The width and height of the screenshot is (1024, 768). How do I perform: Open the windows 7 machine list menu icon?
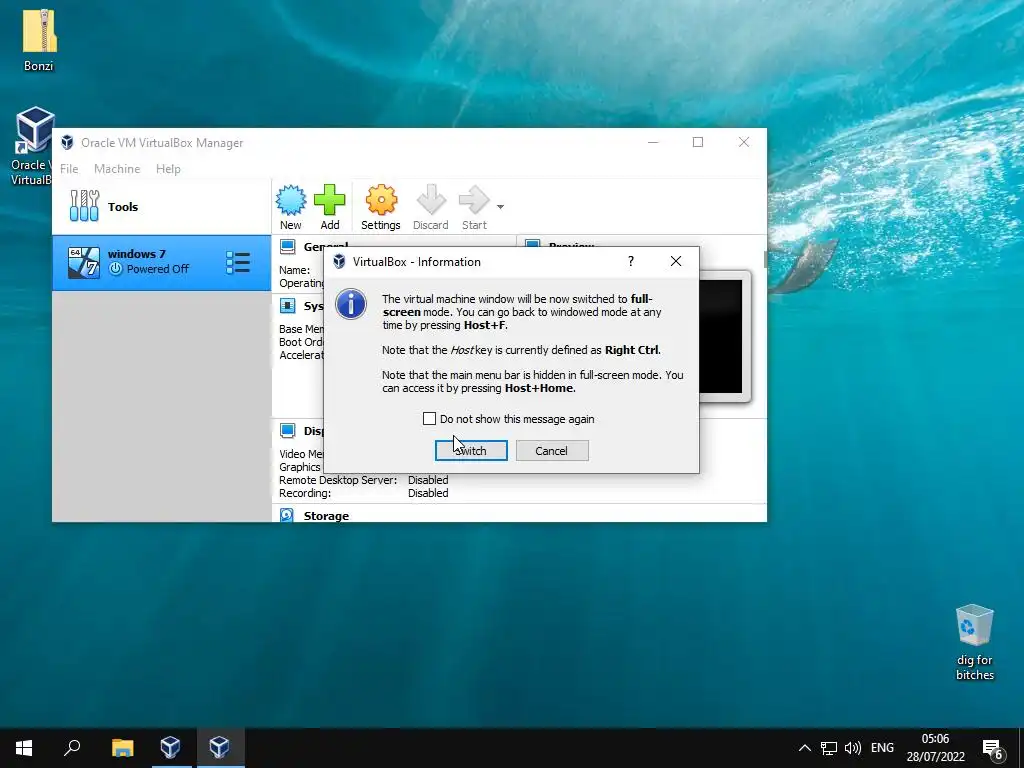(238, 263)
